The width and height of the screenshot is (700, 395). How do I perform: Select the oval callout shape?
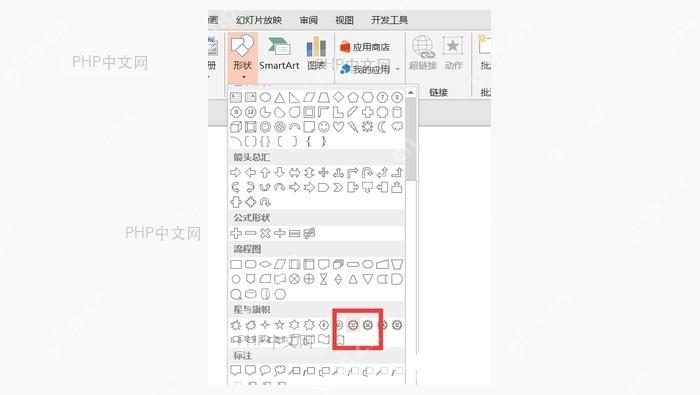(x=265, y=370)
